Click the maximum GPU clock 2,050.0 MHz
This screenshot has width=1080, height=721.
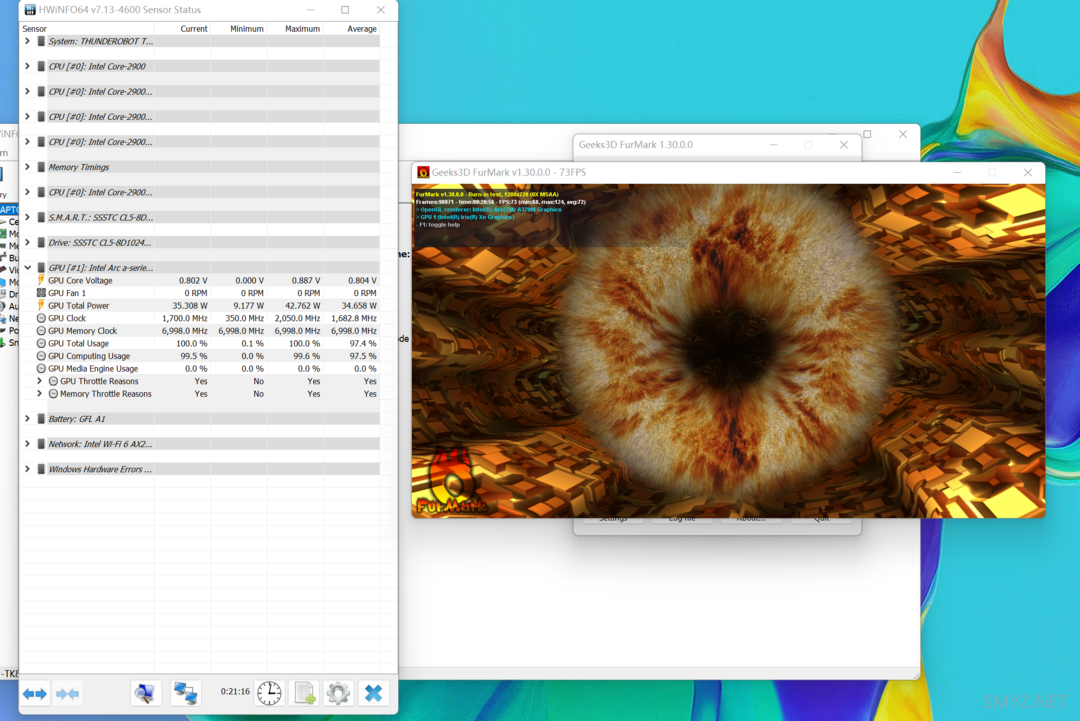298,318
